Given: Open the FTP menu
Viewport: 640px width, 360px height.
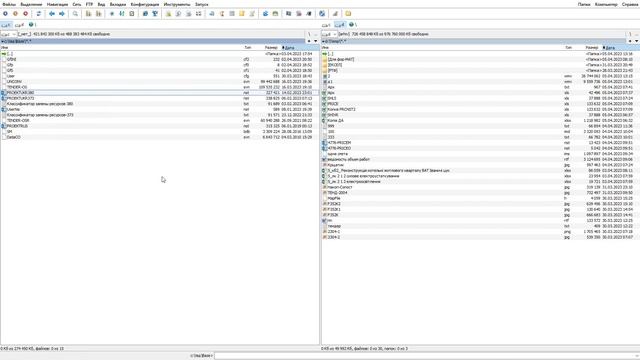Looking at the screenshot, I should point(89,4).
